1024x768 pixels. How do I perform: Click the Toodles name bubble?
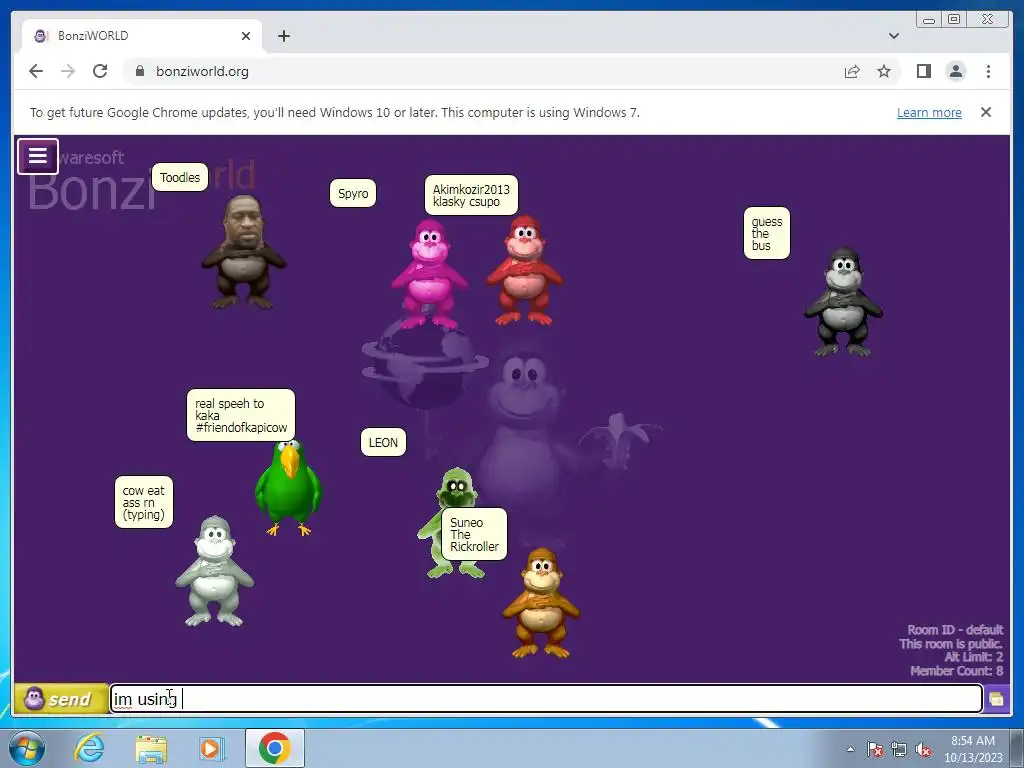pyautogui.click(x=180, y=177)
